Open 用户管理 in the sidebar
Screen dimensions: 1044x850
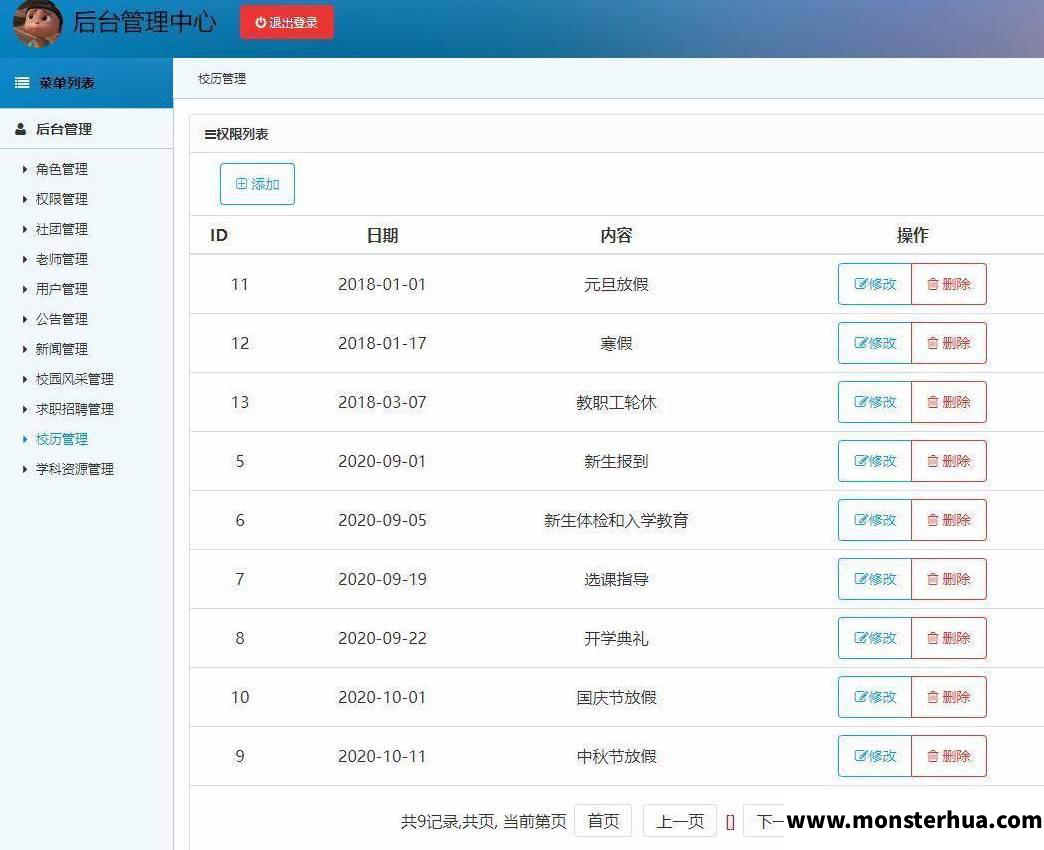(x=62, y=289)
